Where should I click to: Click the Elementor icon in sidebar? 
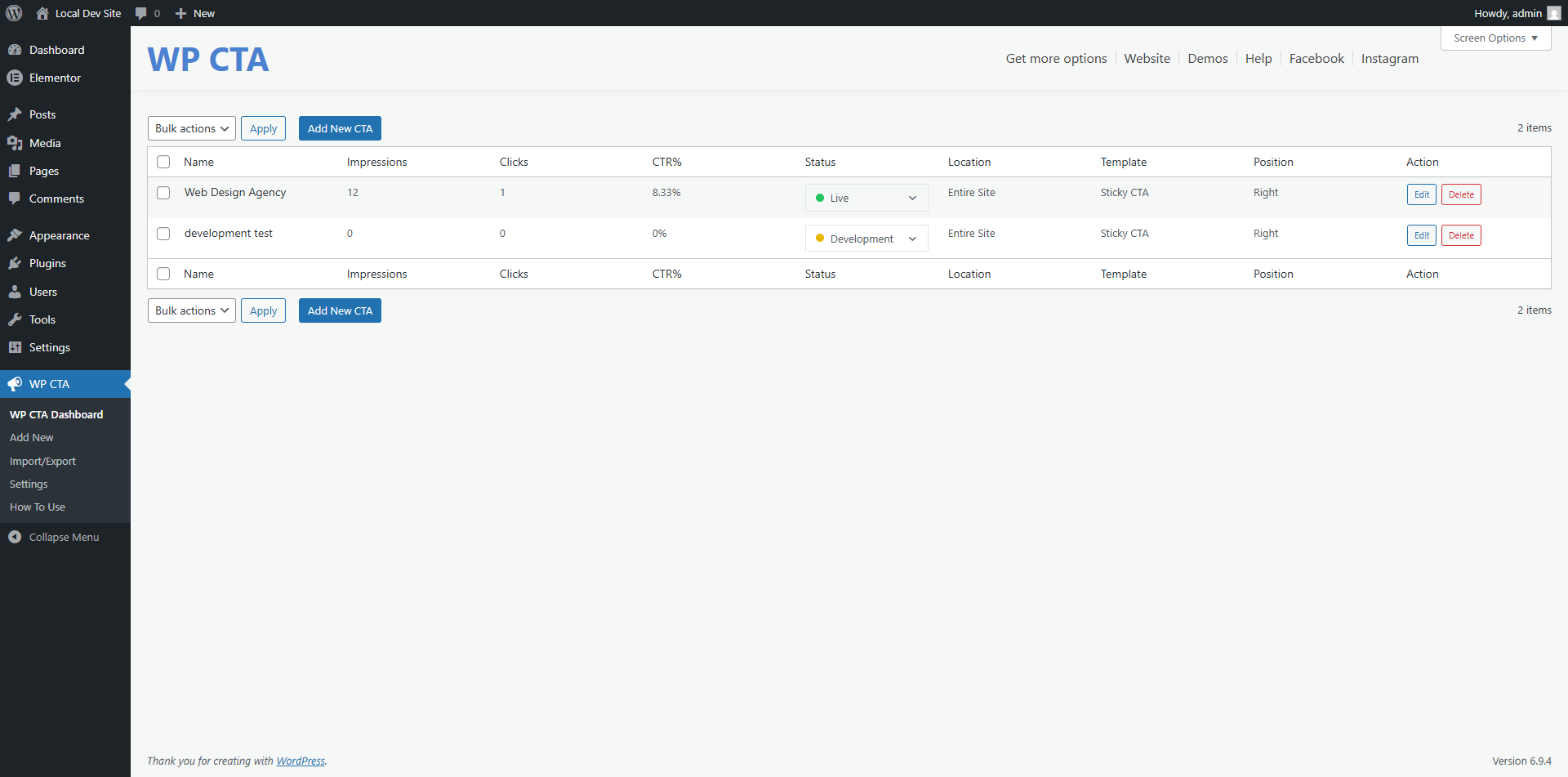click(x=15, y=78)
